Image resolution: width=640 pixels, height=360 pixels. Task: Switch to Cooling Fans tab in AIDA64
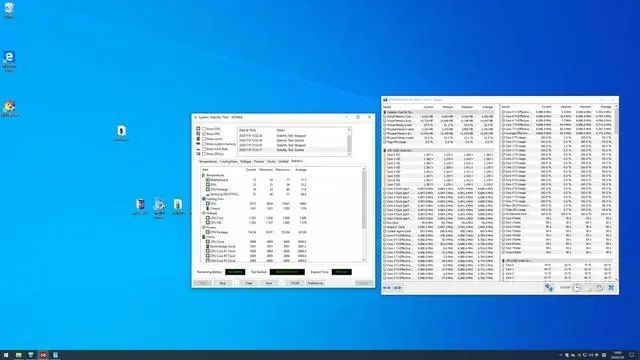tap(229, 162)
